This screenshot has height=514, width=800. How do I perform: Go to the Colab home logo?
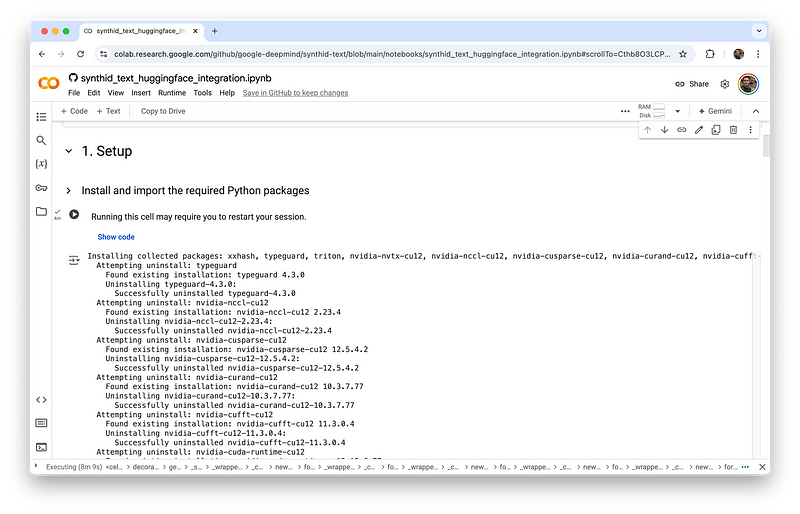(x=49, y=83)
